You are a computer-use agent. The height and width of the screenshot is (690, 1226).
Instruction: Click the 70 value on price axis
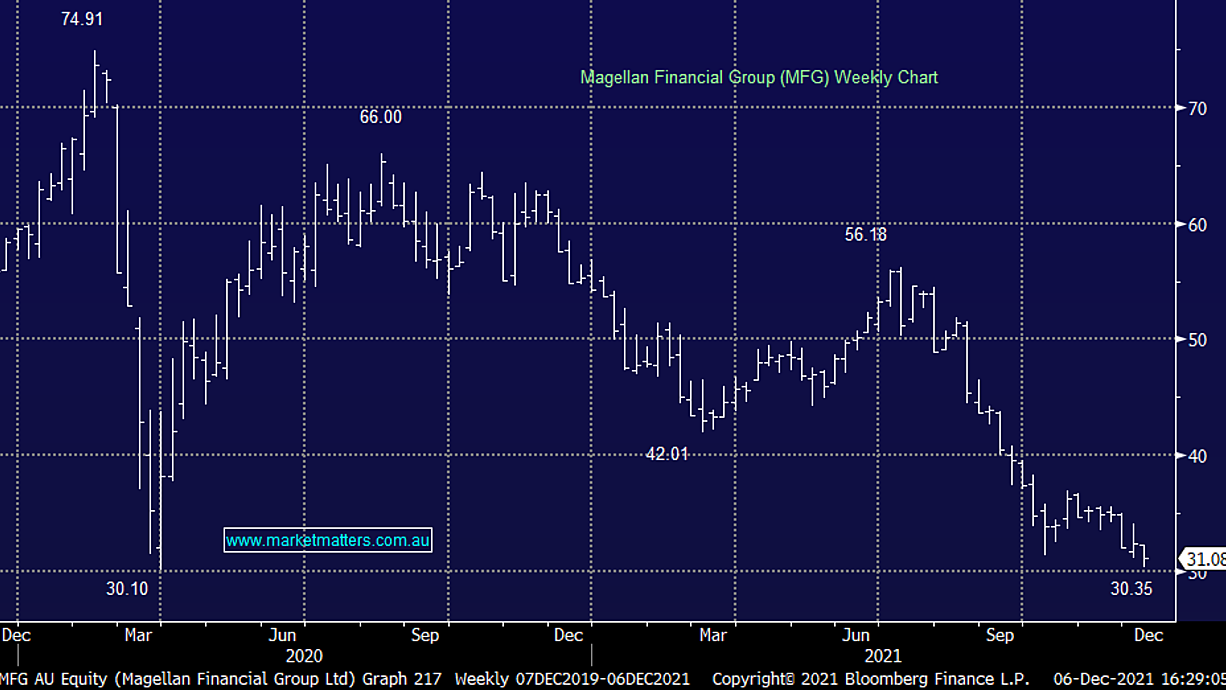(1197, 108)
